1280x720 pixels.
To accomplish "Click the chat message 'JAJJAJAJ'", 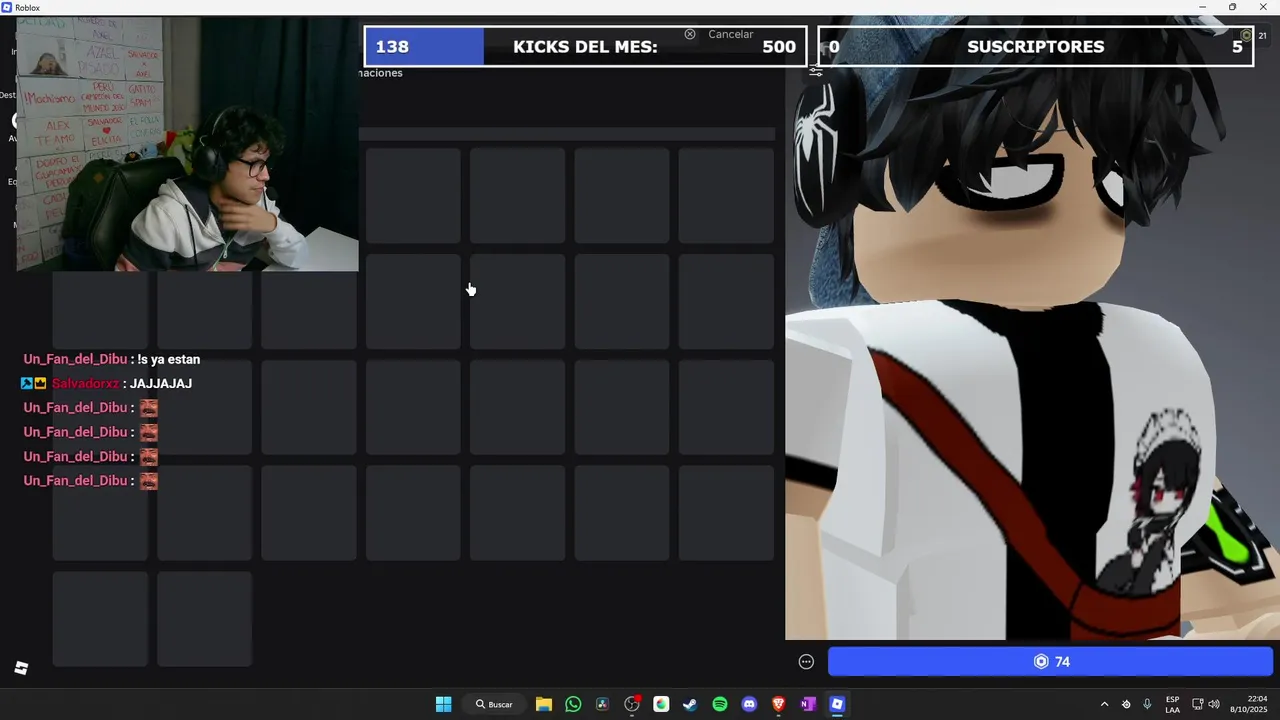I will [x=161, y=384].
